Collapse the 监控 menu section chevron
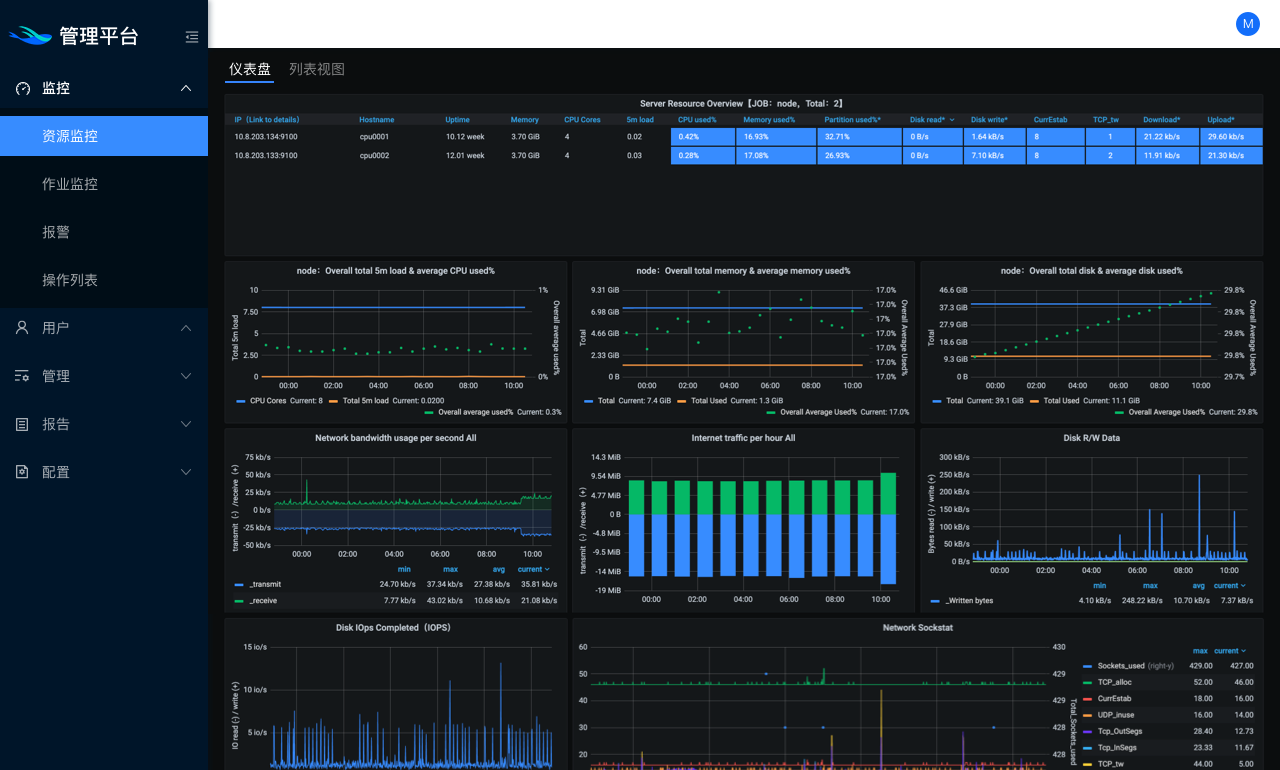This screenshot has width=1280, height=770. pos(186,88)
